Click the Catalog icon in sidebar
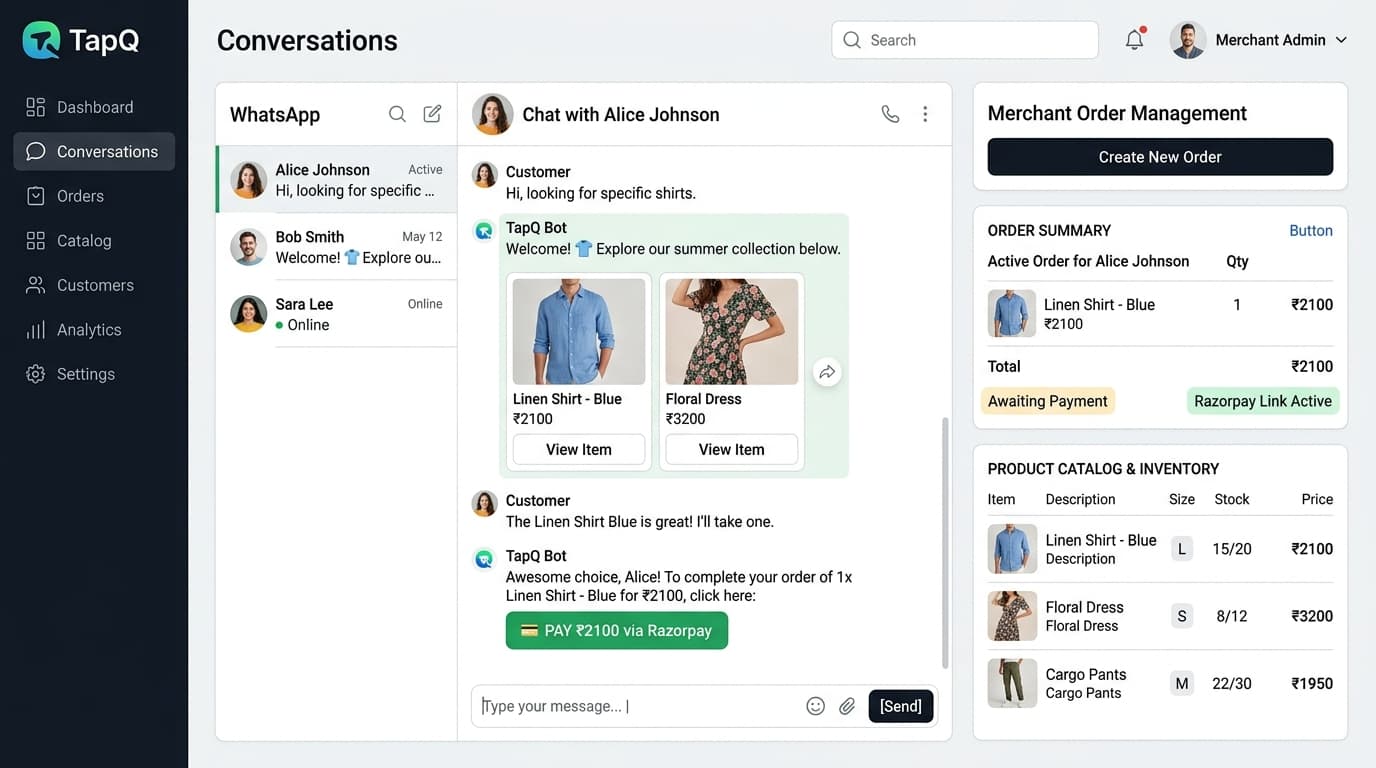Viewport: 1376px width, 768px height. (36, 241)
